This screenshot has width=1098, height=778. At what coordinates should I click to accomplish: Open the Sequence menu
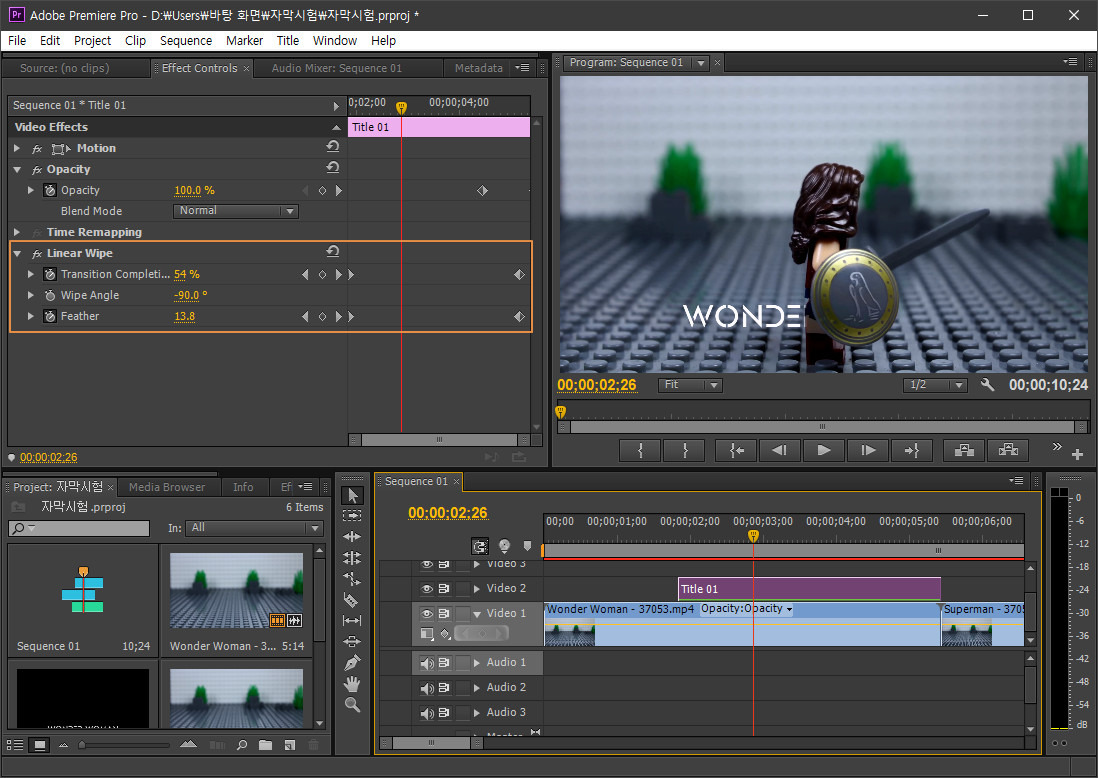[186, 41]
